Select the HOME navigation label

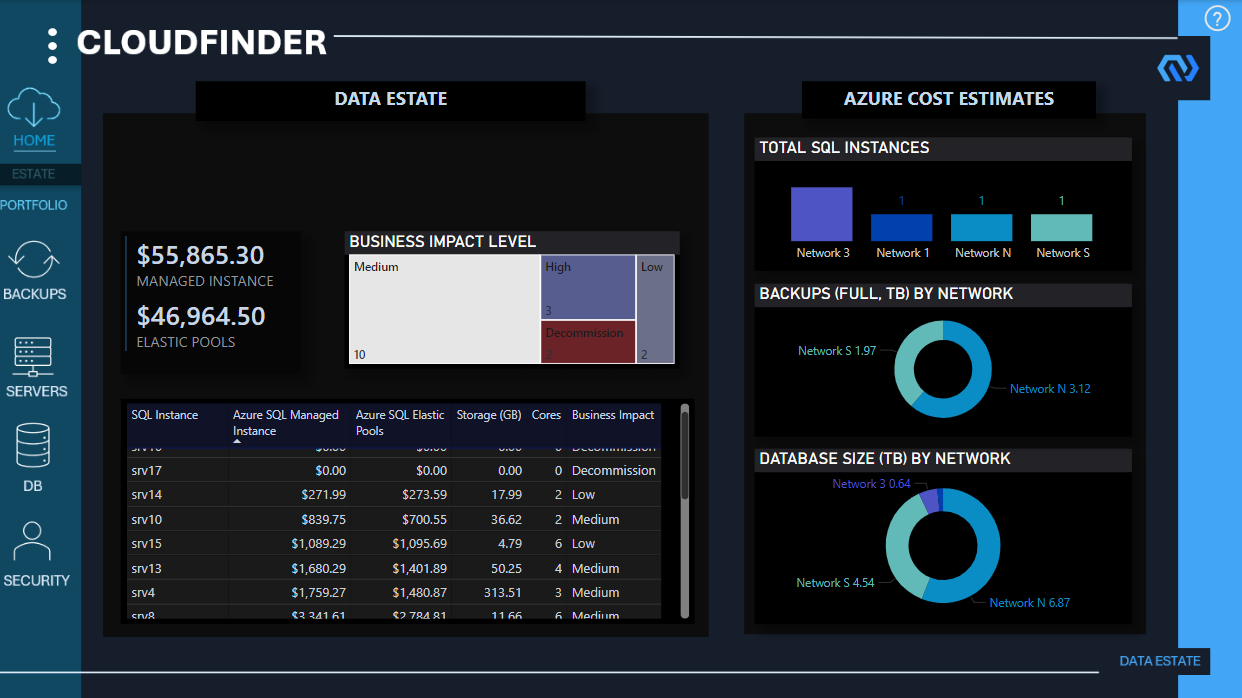(x=34, y=141)
